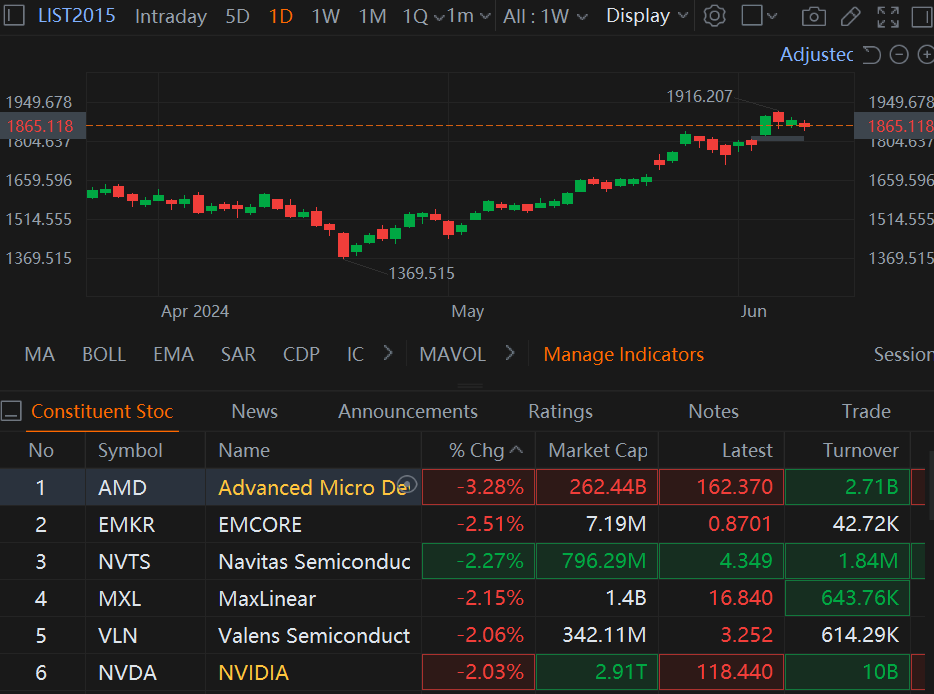
Task: Sort by % Chg column header
Action: click(485, 450)
